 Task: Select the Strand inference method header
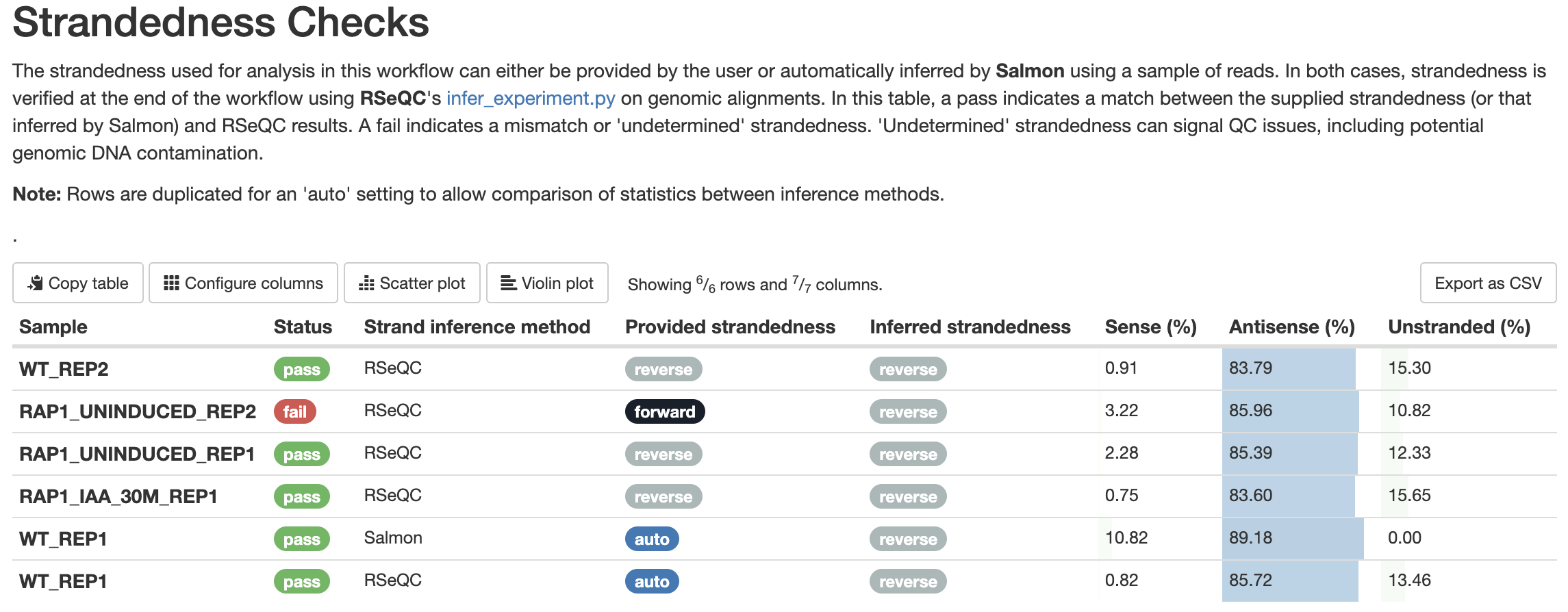[477, 327]
